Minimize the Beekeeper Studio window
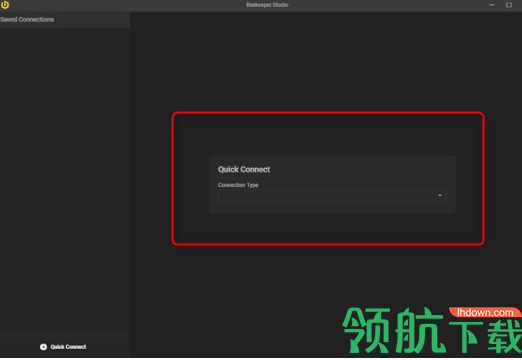Viewport: 522px width, 360px height. (x=492, y=5)
